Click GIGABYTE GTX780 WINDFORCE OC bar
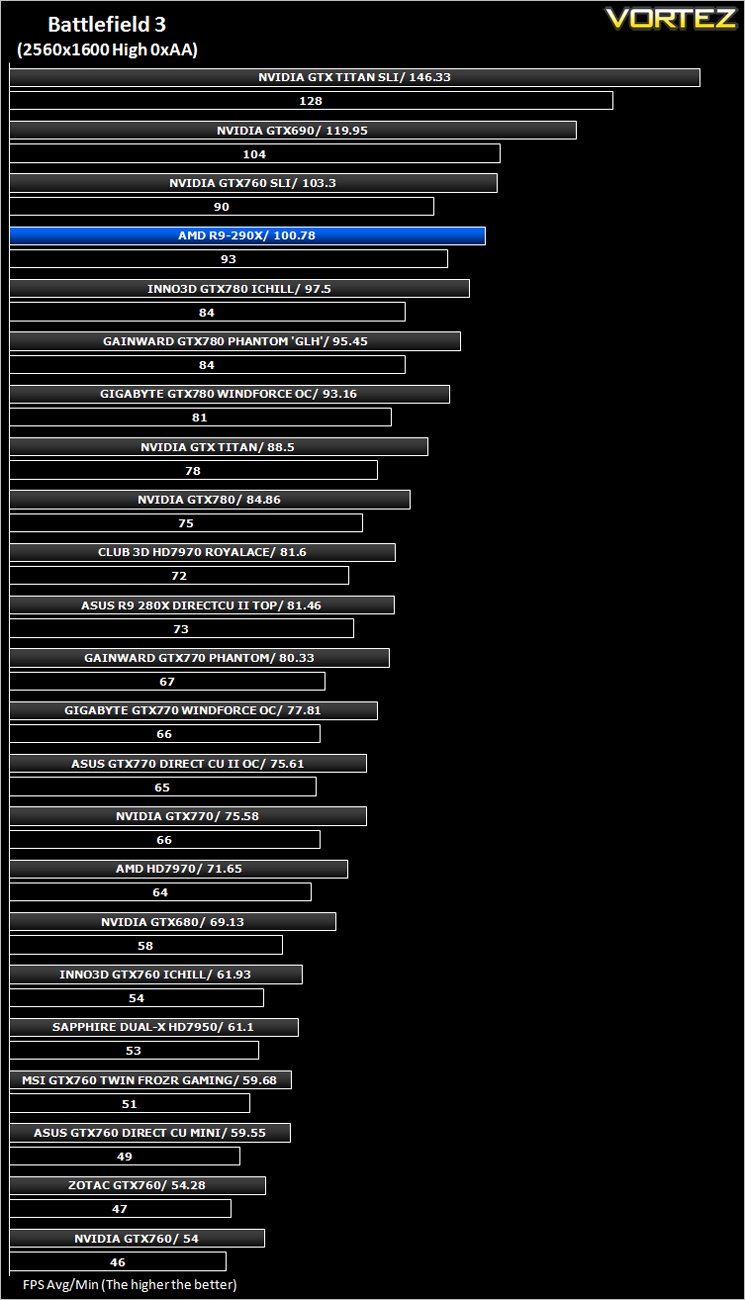This screenshot has width=745, height=1300. click(x=230, y=394)
